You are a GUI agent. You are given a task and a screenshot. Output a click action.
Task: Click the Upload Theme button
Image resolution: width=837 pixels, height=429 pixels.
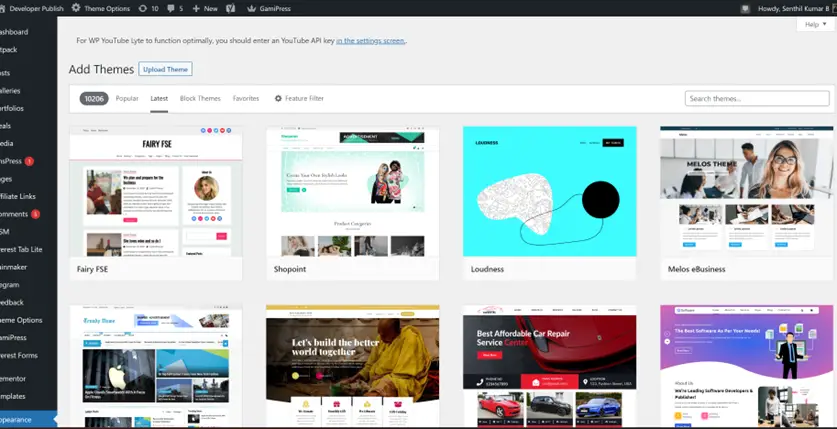165,69
